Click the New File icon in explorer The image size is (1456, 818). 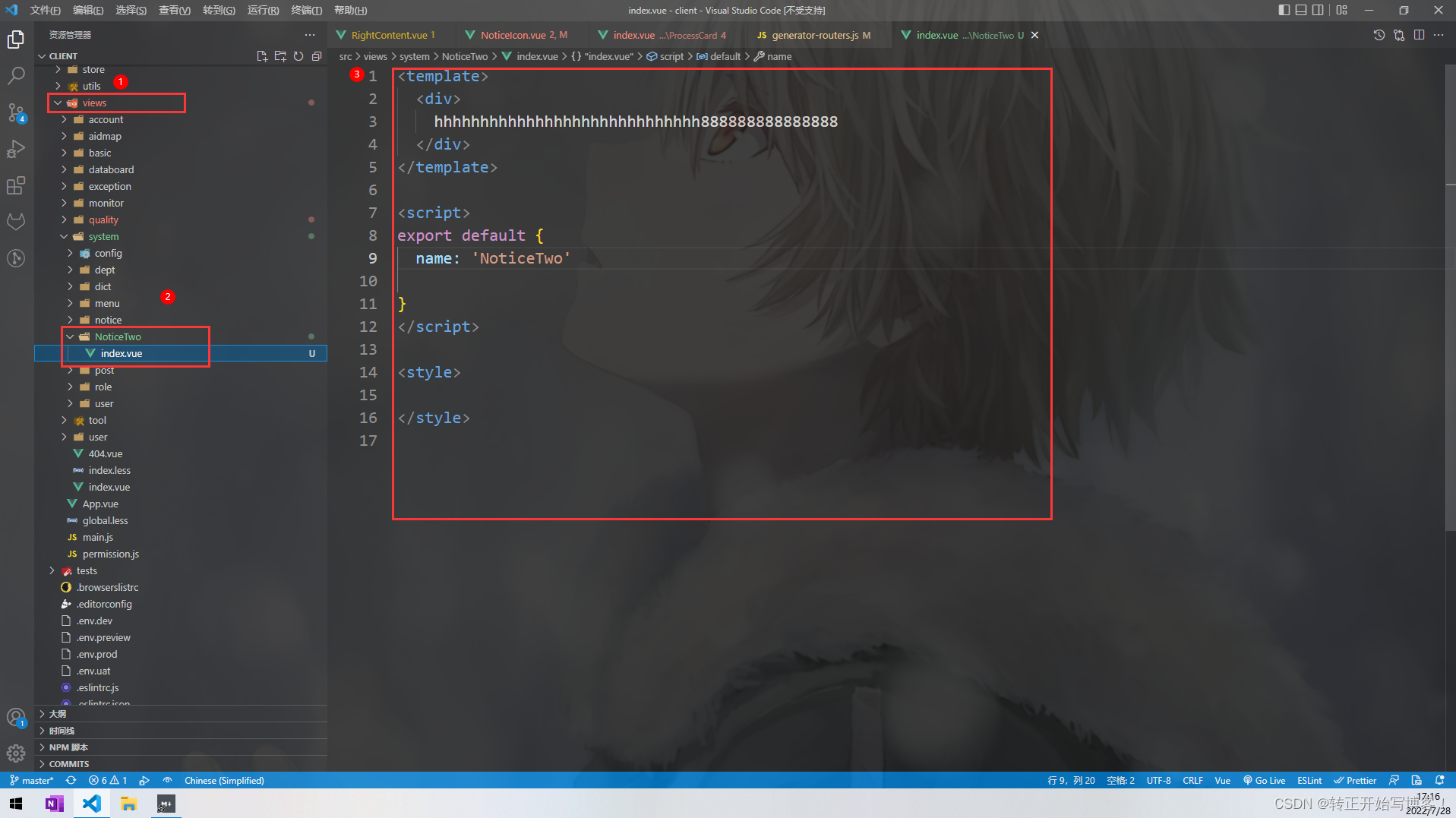coord(262,56)
